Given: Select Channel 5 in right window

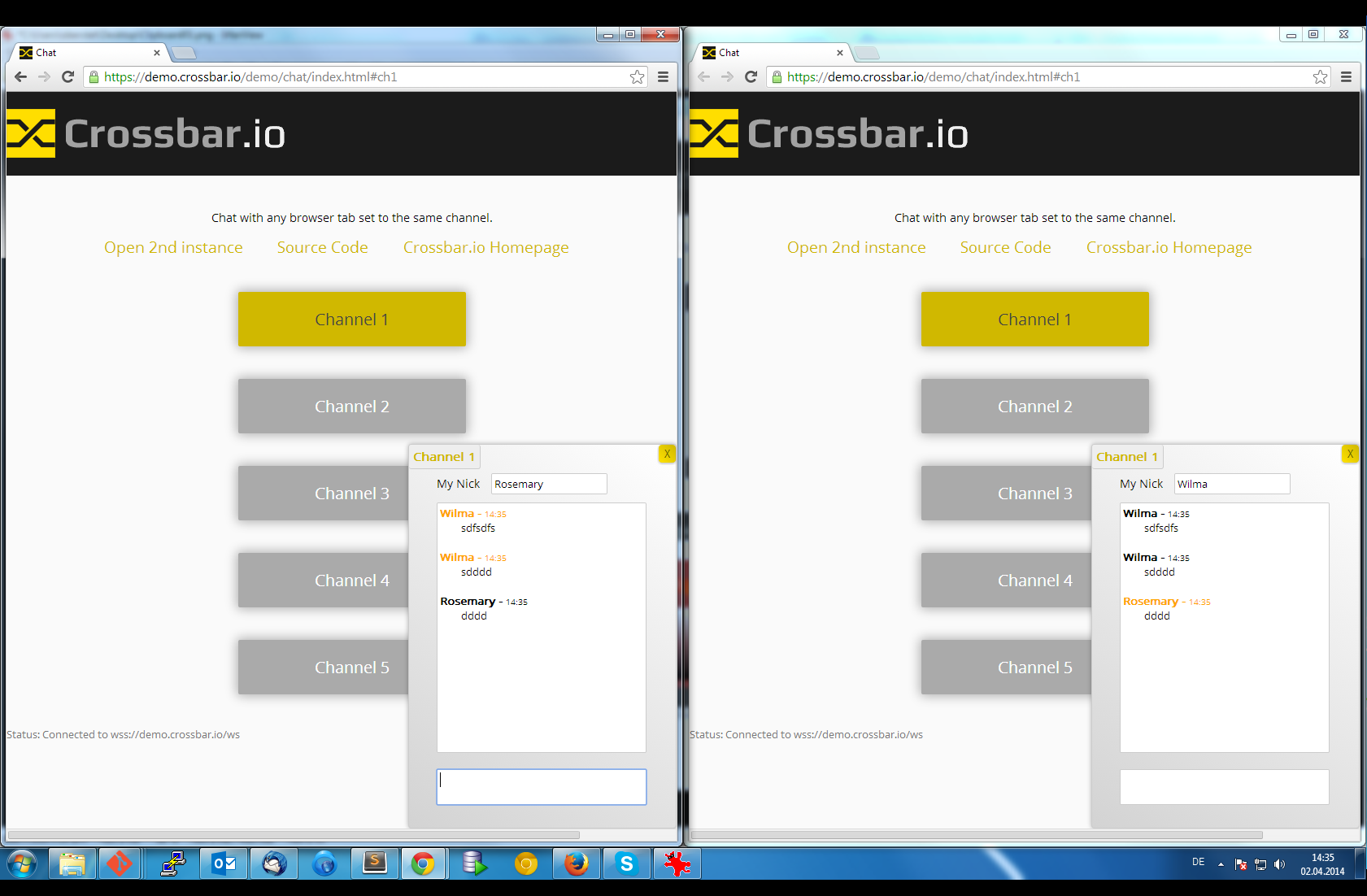Looking at the screenshot, I should pos(1007,668).
